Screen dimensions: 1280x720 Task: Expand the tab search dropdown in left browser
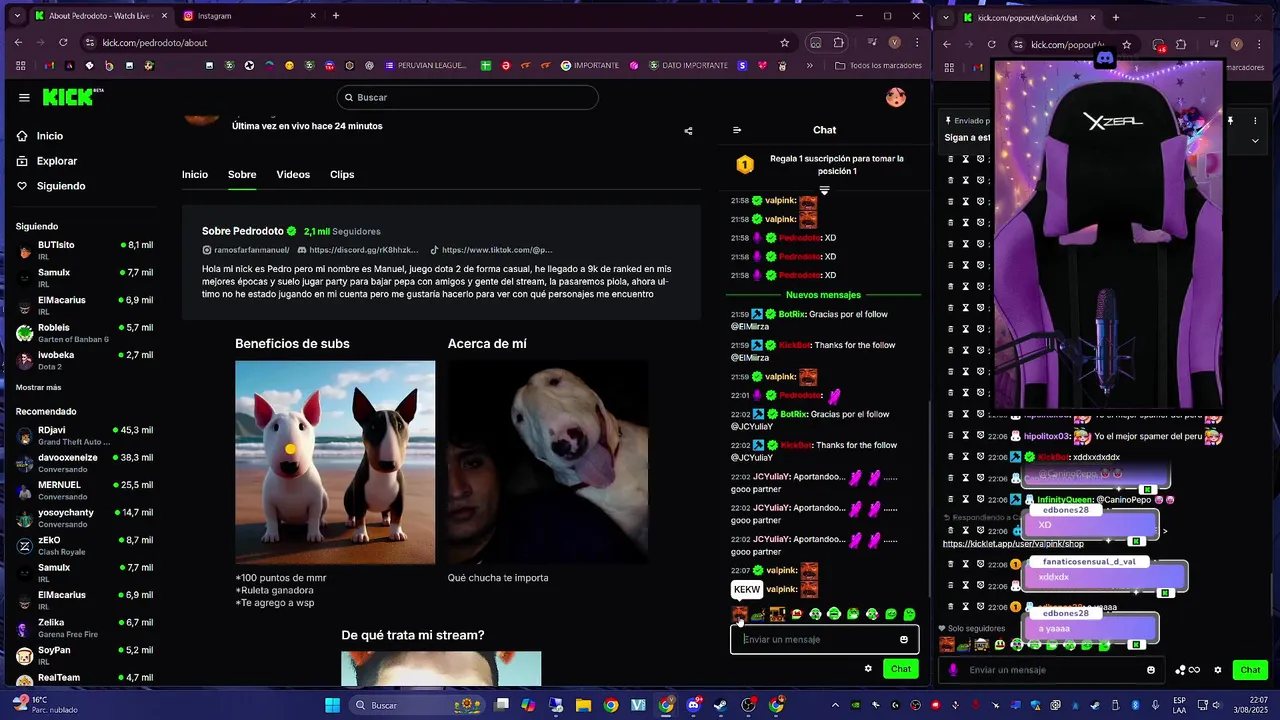(18, 16)
